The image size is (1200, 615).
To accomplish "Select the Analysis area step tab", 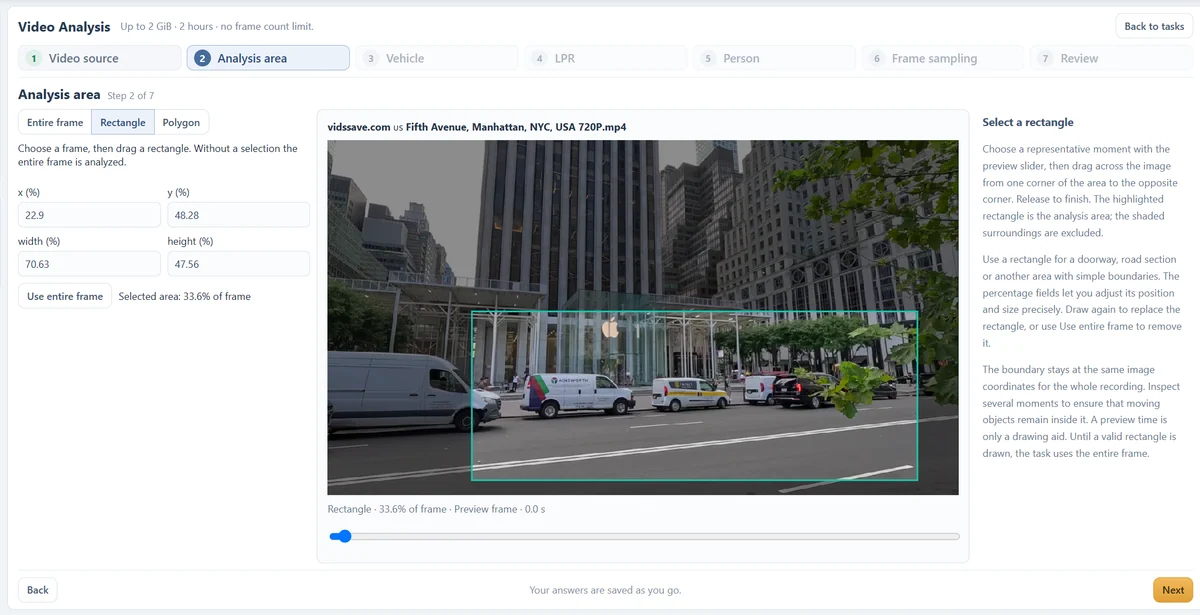I will point(268,58).
